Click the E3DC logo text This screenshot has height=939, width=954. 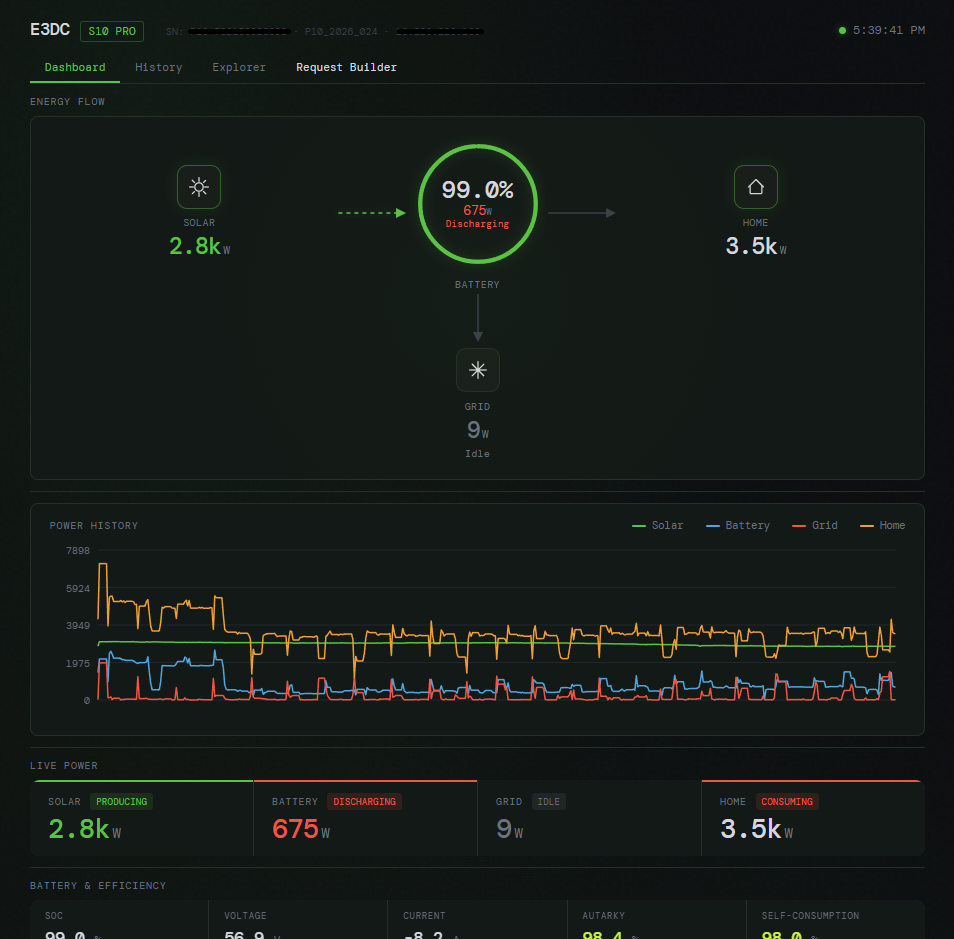[50, 30]
